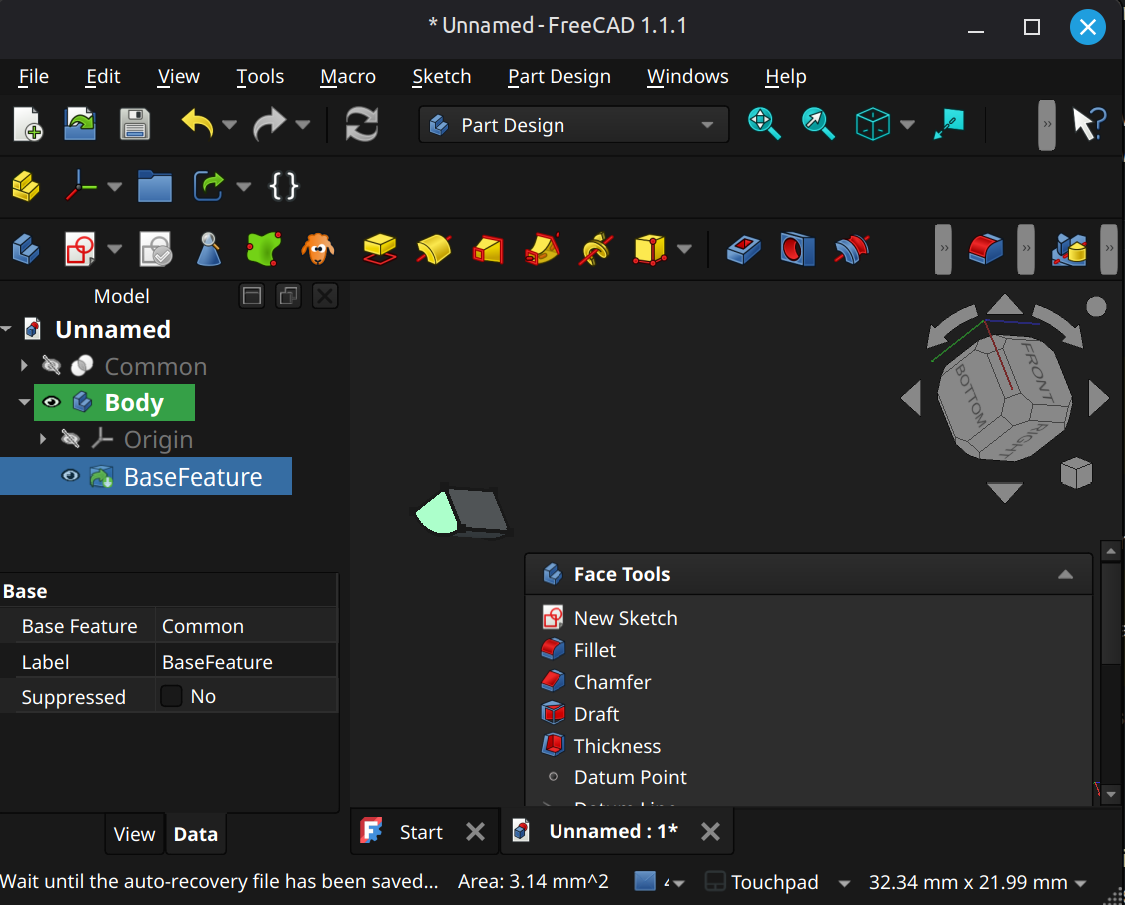Click the Fillet toolbar icon
This screenshot has width=1125, height=905.
click(986, 250)
